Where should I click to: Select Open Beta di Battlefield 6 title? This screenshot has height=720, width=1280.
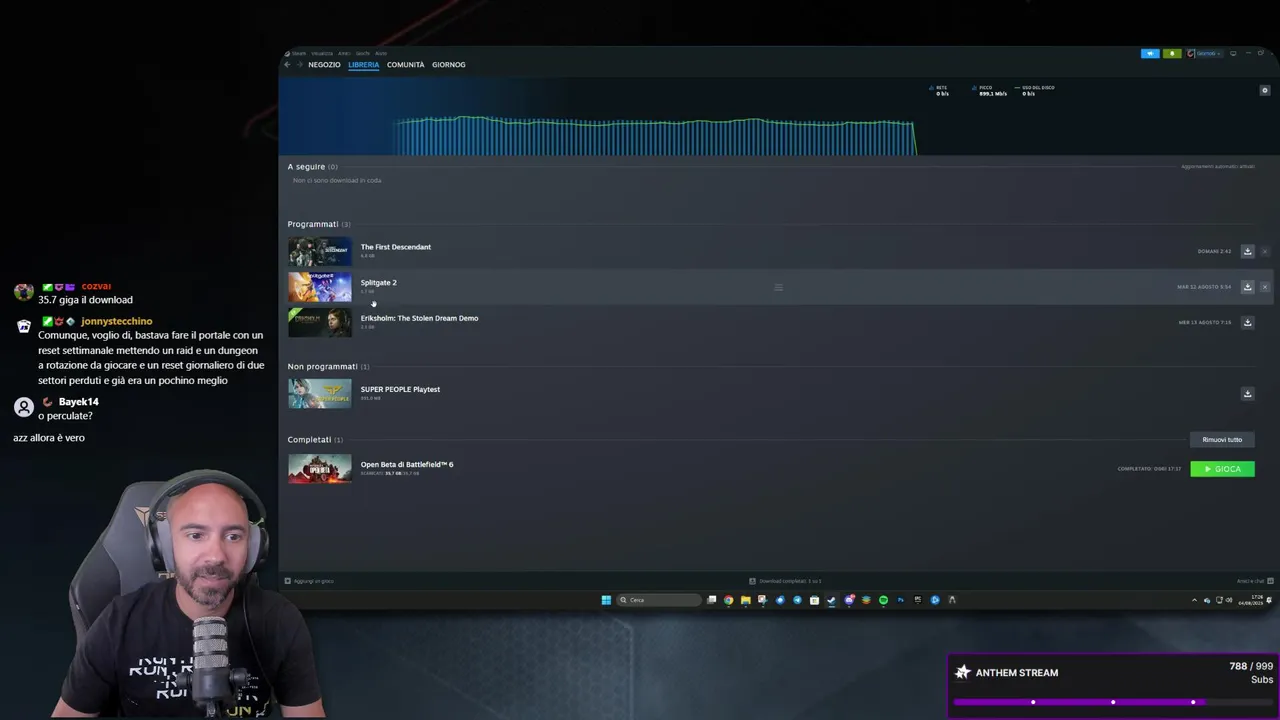pos(407,464)
